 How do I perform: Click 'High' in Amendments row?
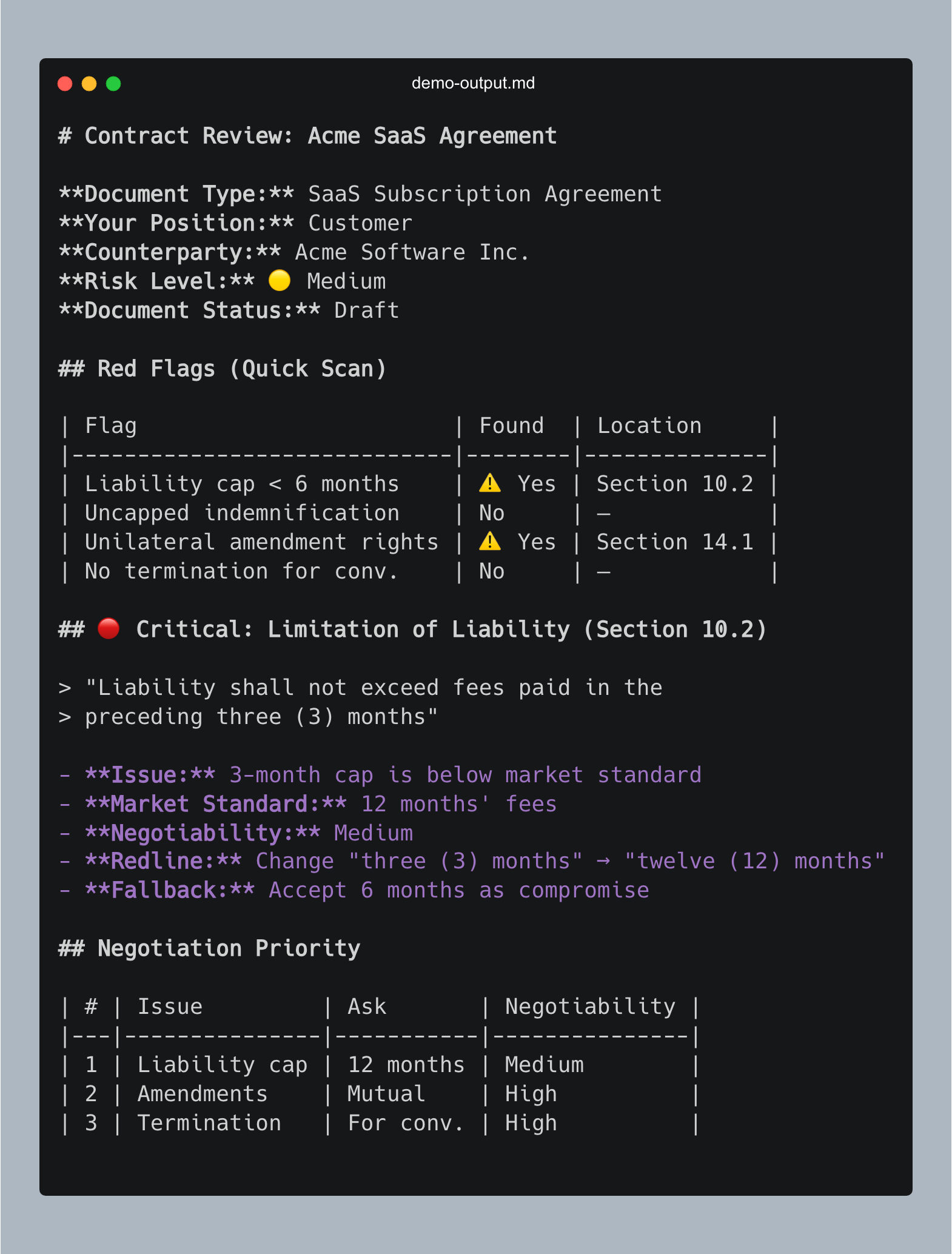click(x=531, y=1094)
